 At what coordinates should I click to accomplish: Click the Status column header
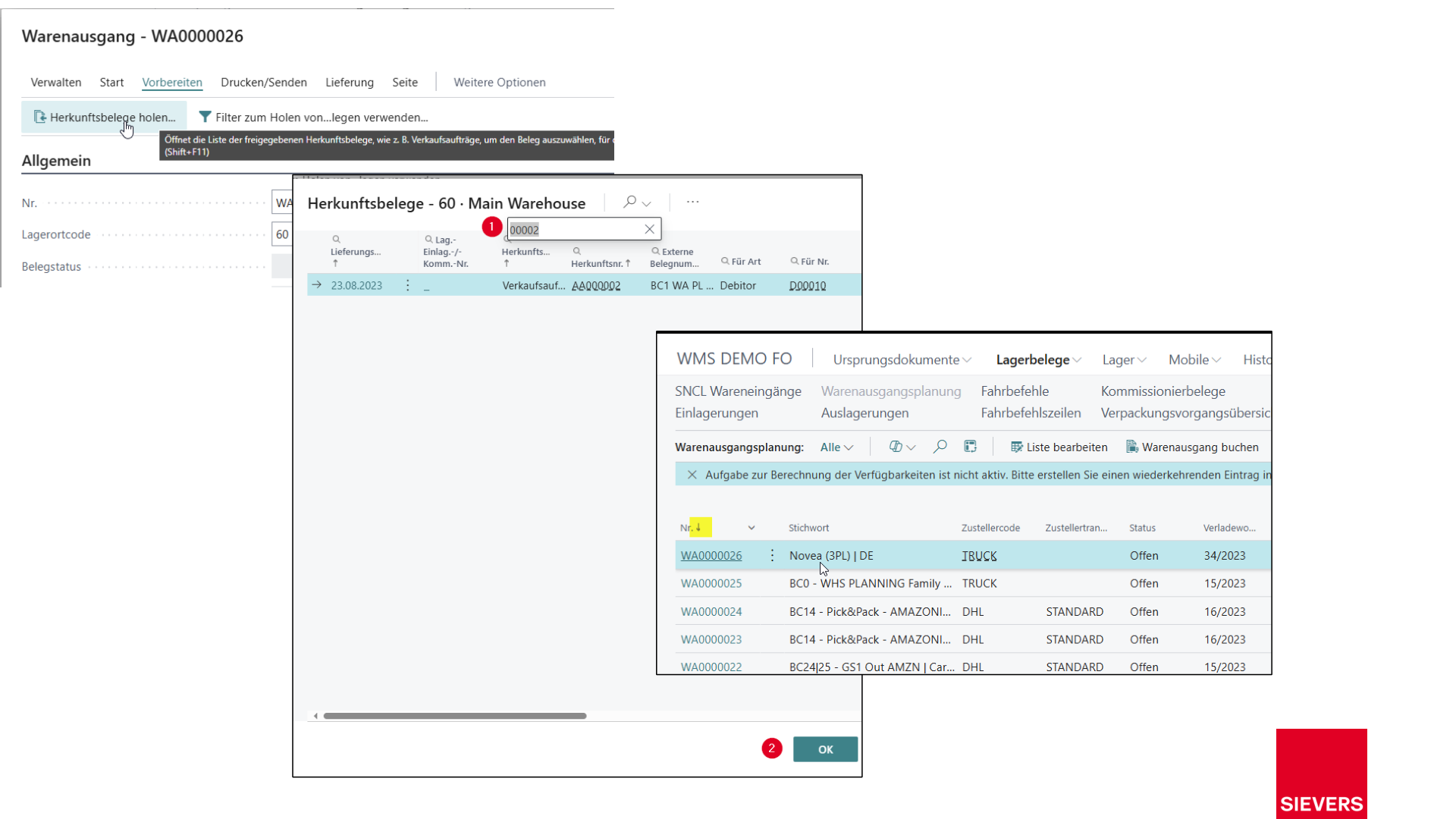pyautogui.click(x=1142, y=528)
